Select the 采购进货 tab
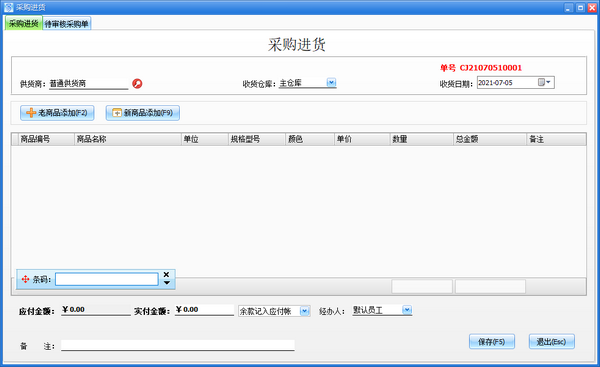This screenshot has height=367, width=600. (23, 23)
